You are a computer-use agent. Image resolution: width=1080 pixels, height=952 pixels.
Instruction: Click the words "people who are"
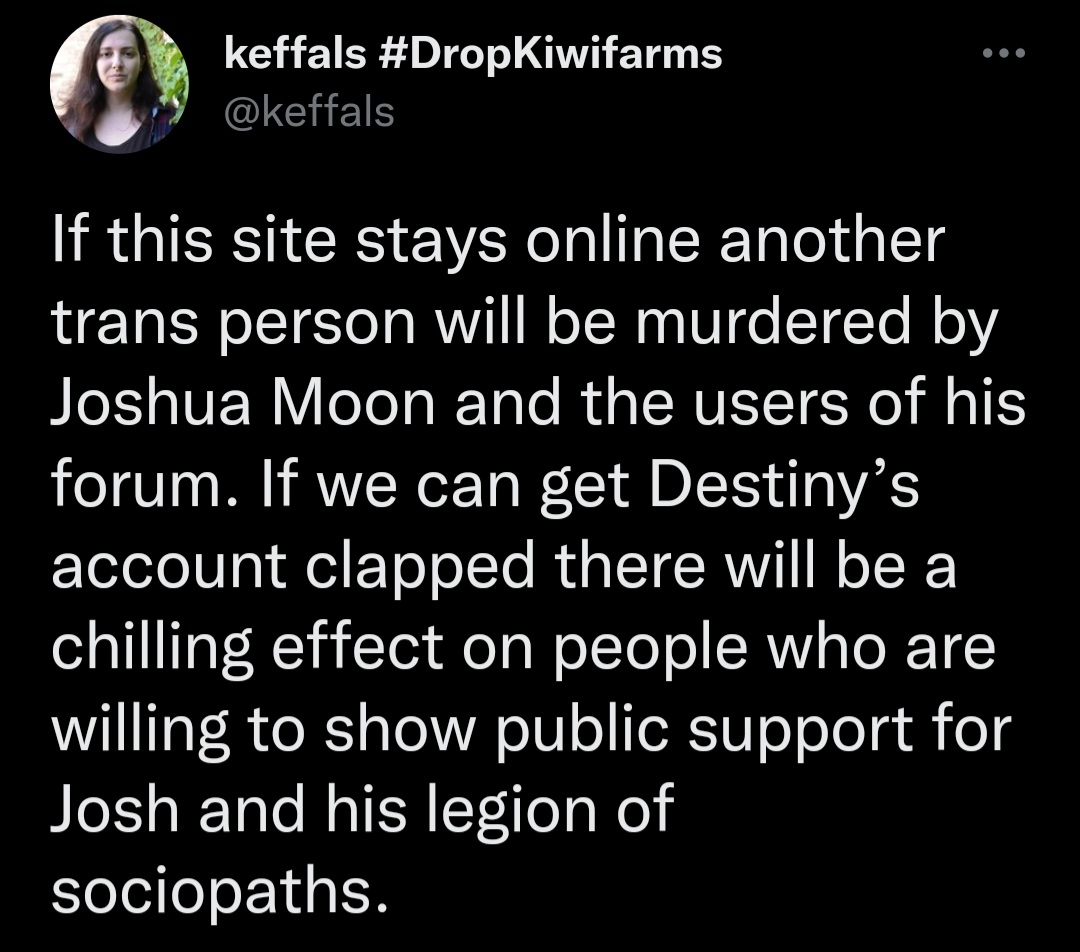[x=773, y=650]
